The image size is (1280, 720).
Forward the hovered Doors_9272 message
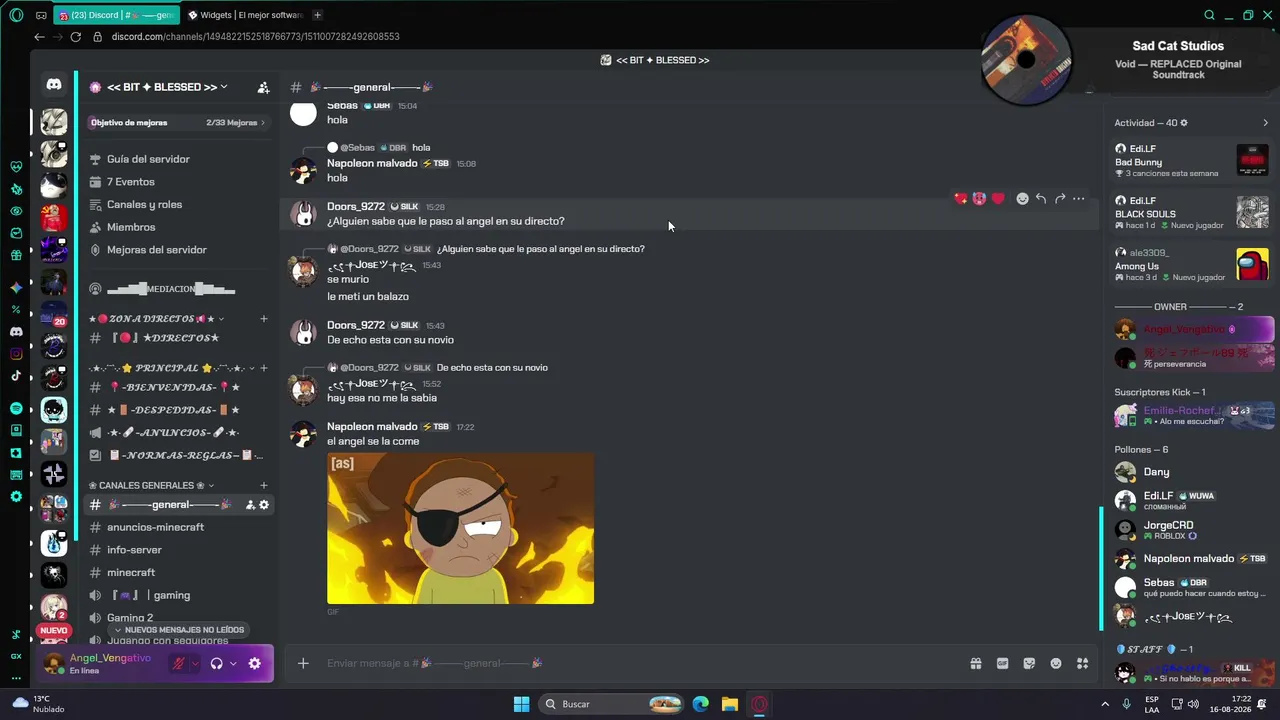1060,199
